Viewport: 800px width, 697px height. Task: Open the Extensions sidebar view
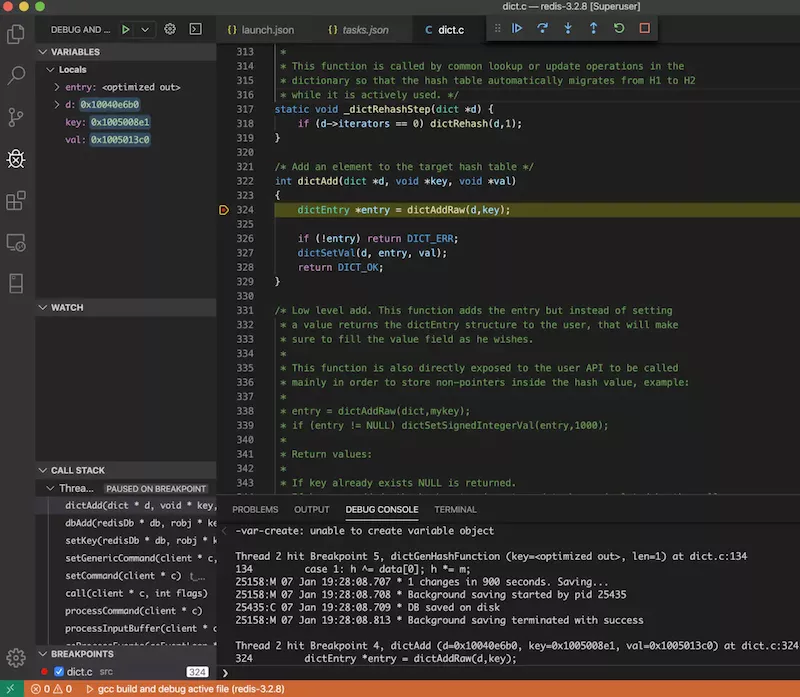(16, 201)
